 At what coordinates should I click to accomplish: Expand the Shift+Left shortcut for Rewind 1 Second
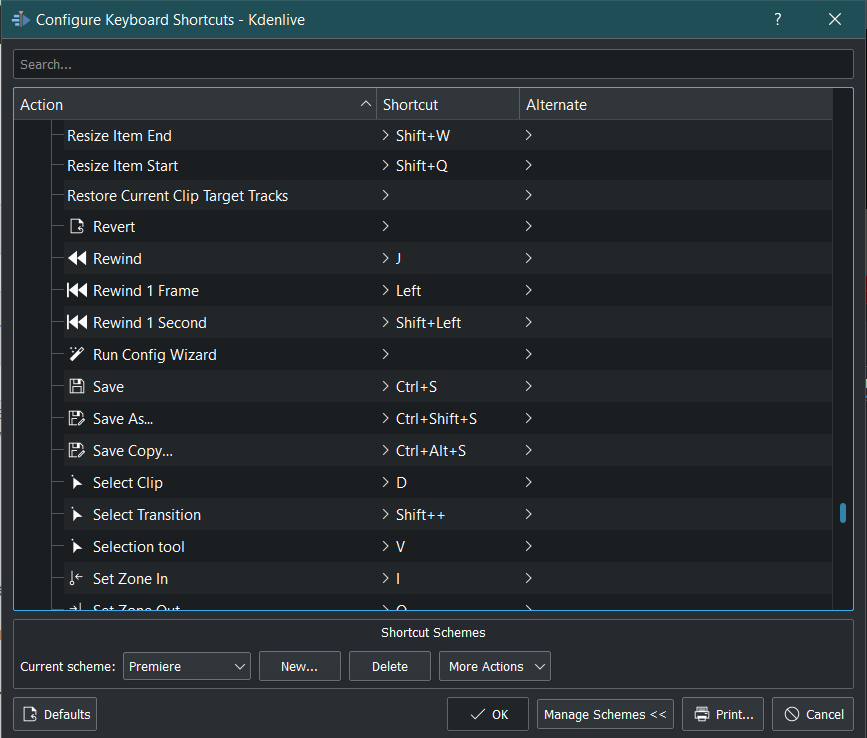(x=385, y=322)
